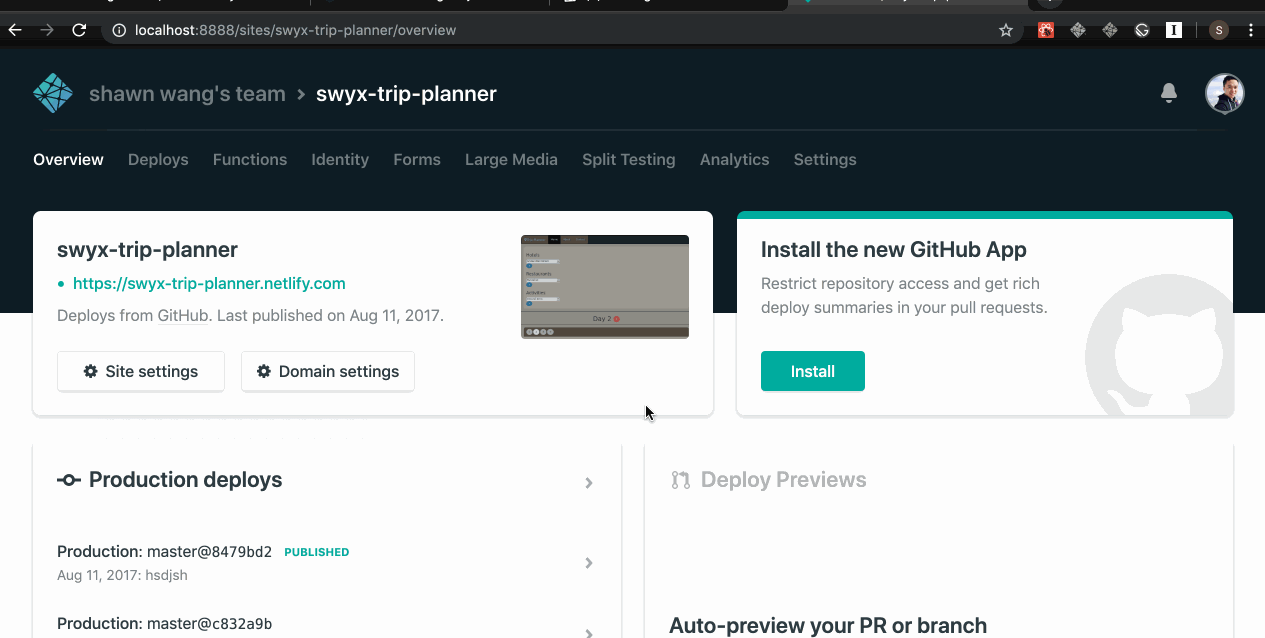
Task: Open the Forms tab
Action: coord(417,159)
